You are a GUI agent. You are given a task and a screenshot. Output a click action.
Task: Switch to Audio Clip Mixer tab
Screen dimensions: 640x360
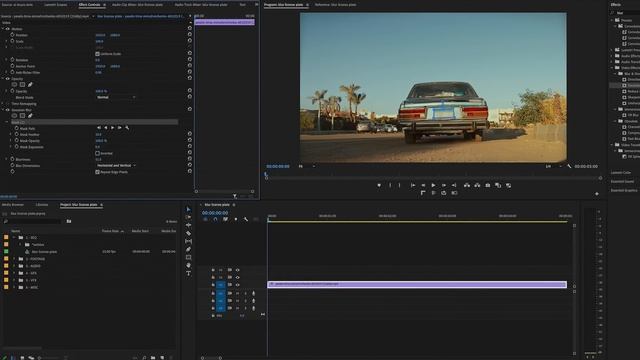pos(137,5)
